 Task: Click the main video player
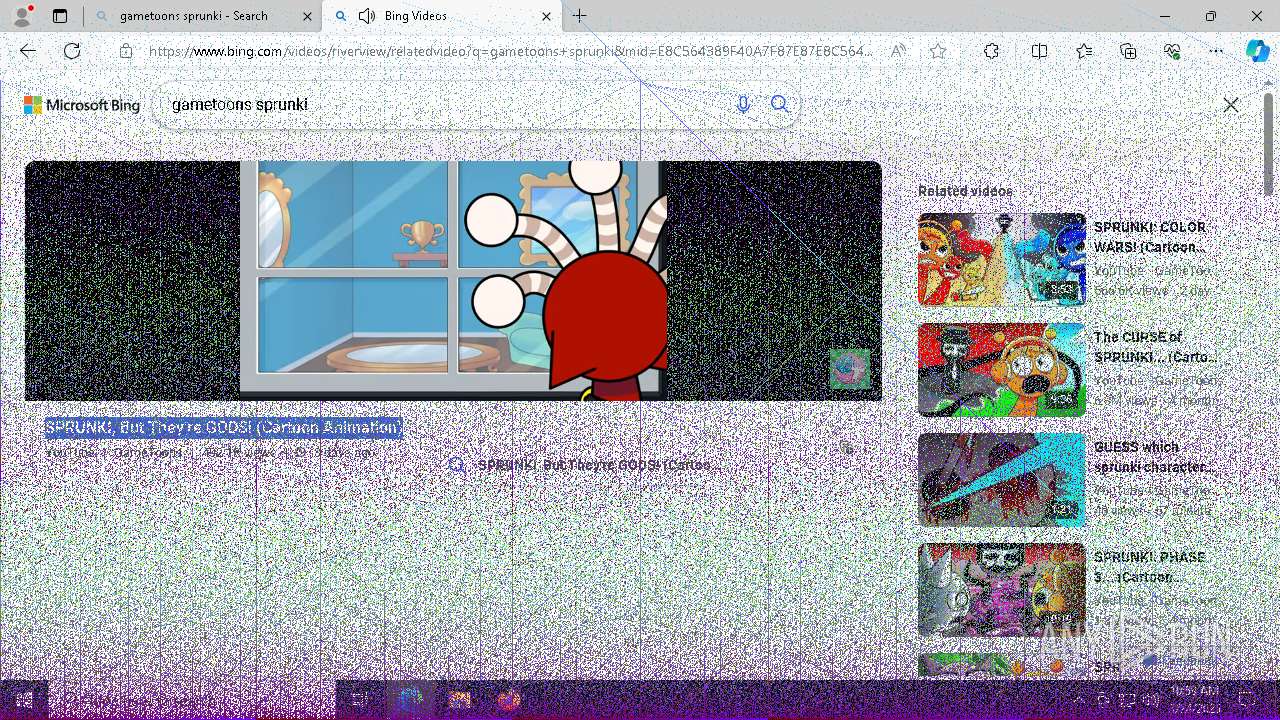coord(453,281)
